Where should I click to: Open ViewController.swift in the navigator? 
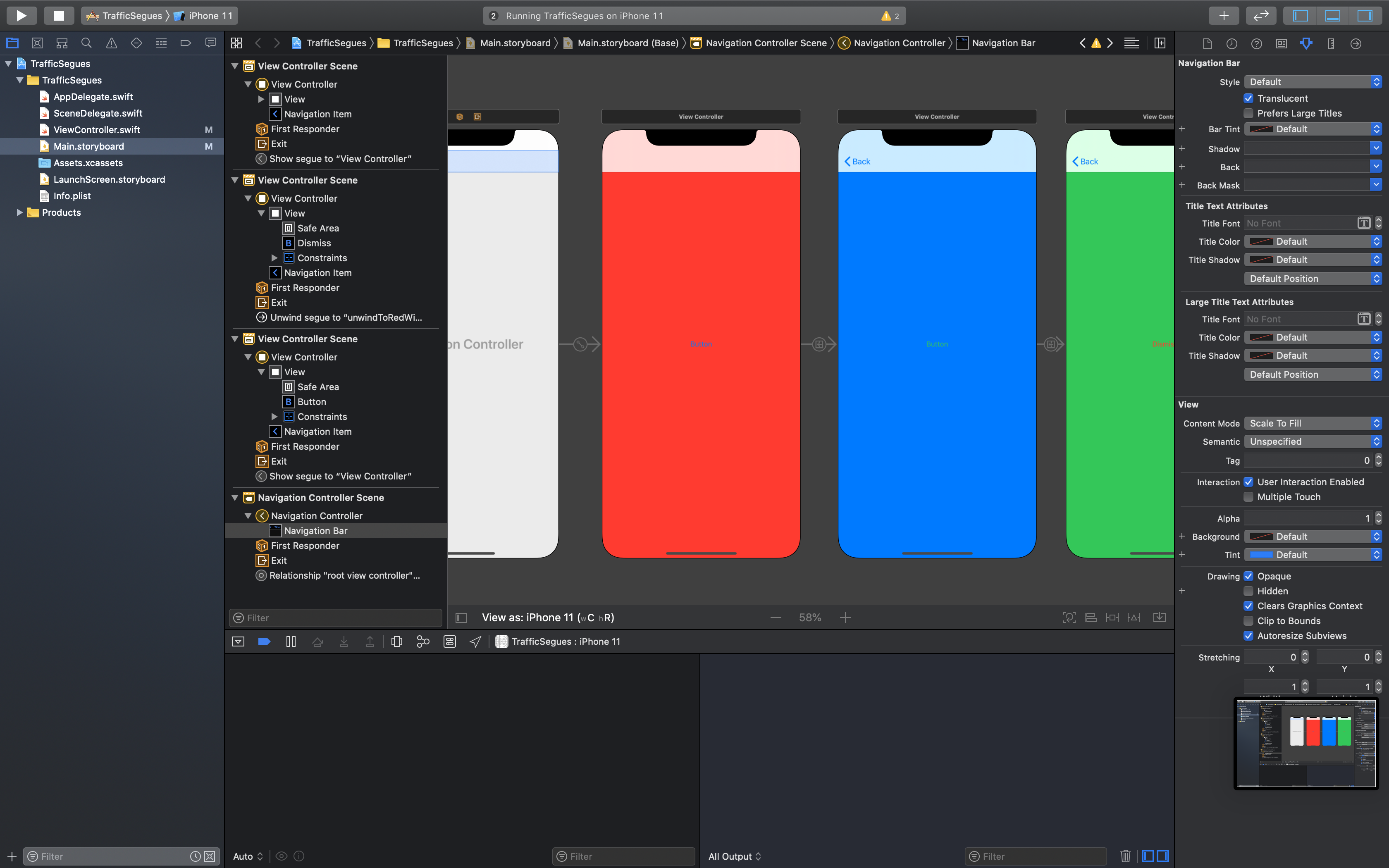[96, 130]
